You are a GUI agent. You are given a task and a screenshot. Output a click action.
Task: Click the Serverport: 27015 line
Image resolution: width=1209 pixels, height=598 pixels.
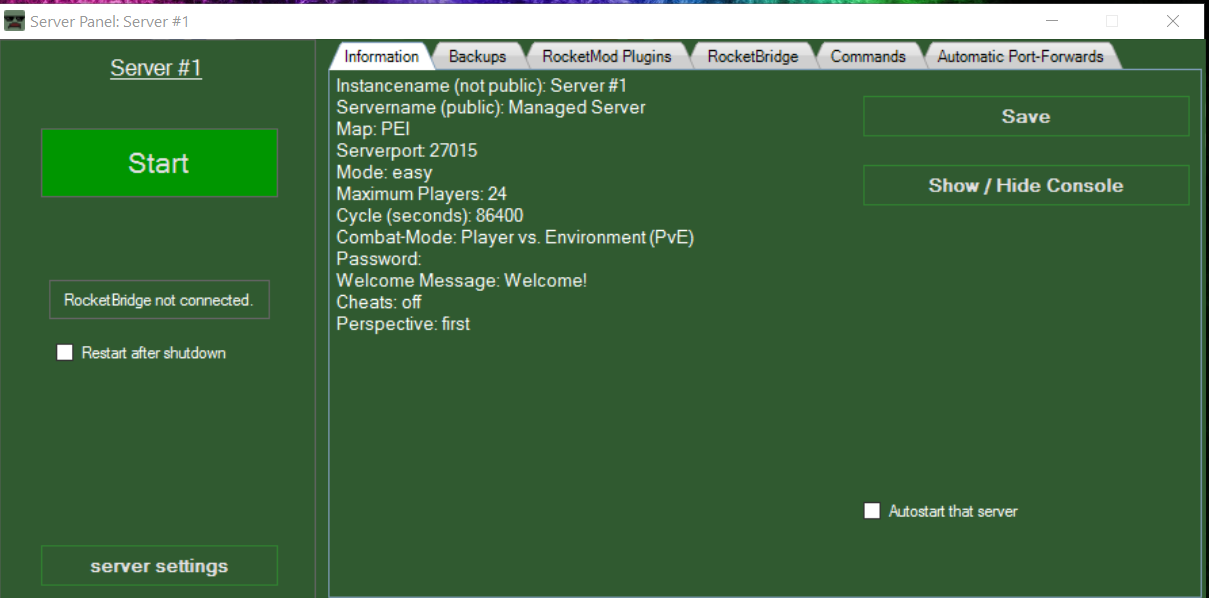click(407, 151)
